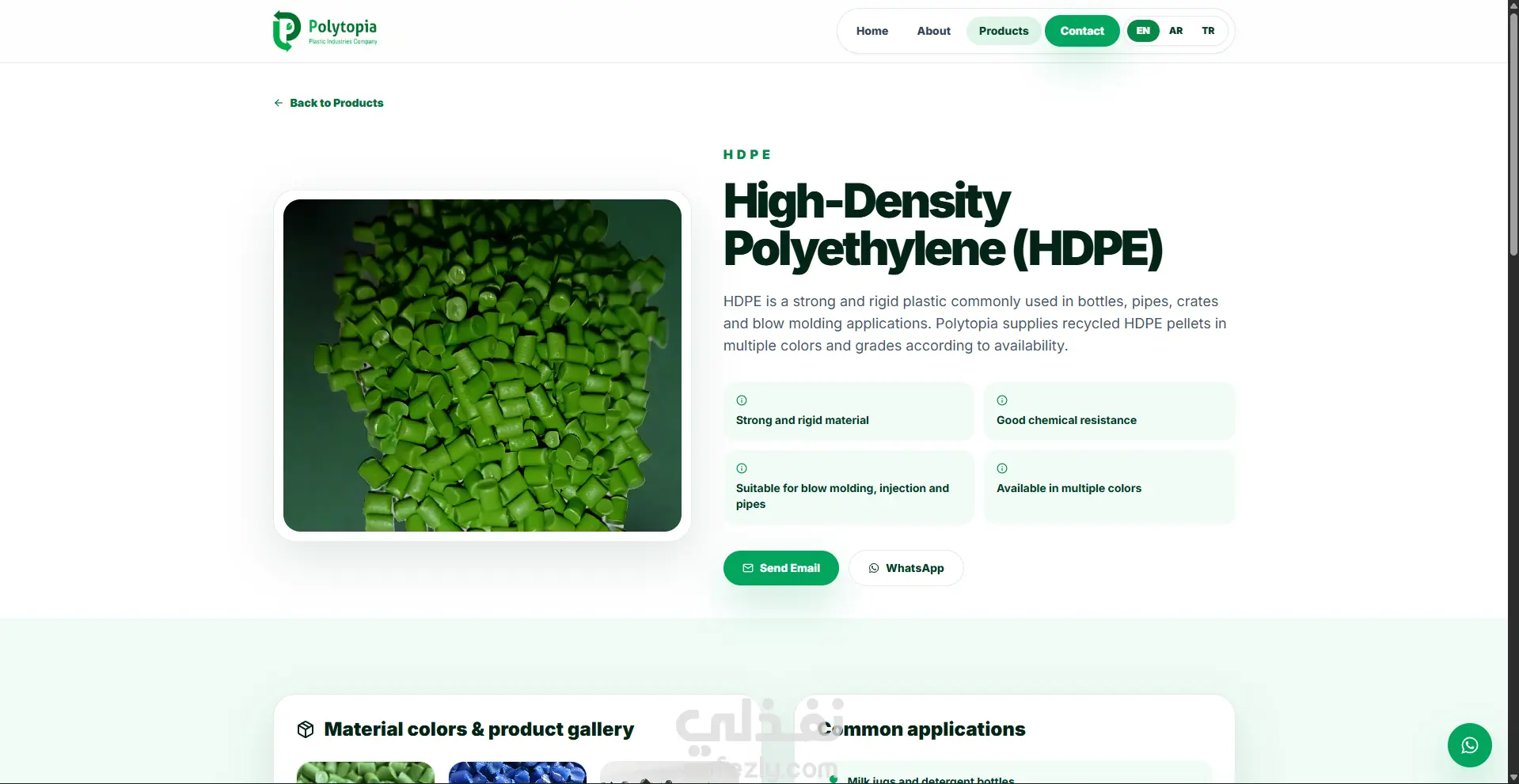Click "Material colors & product gallery" heading
This screenshot has width=1519, height=784.
(479, 729)
